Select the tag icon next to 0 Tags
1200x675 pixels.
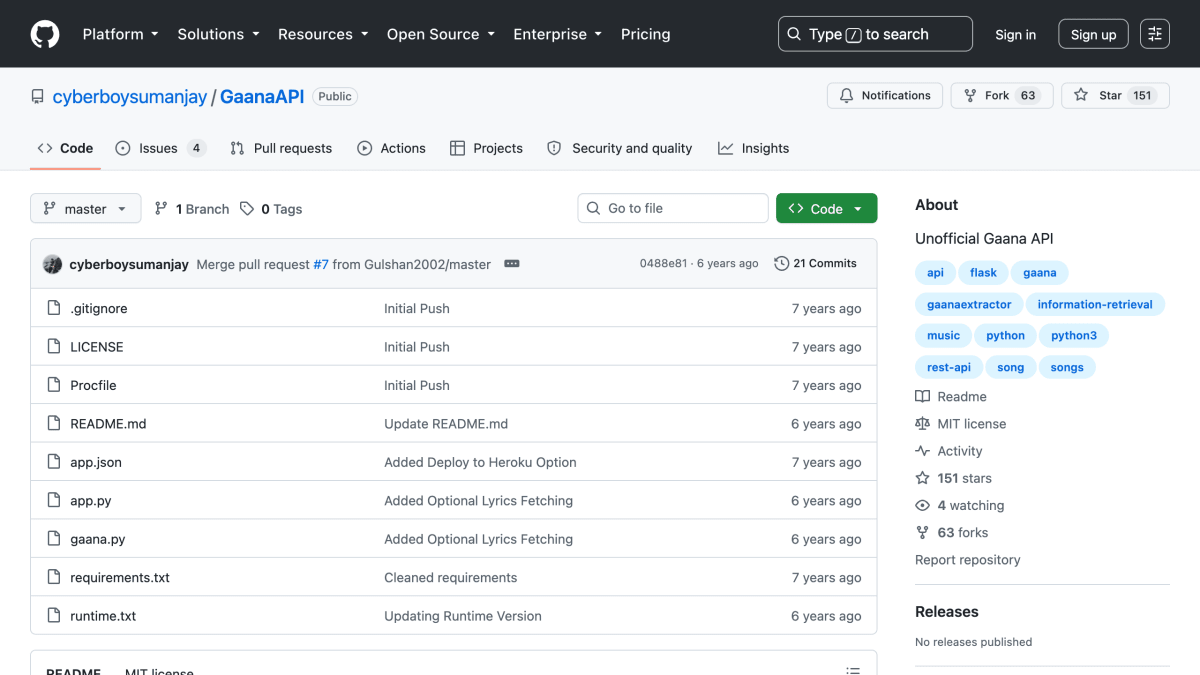247,209
